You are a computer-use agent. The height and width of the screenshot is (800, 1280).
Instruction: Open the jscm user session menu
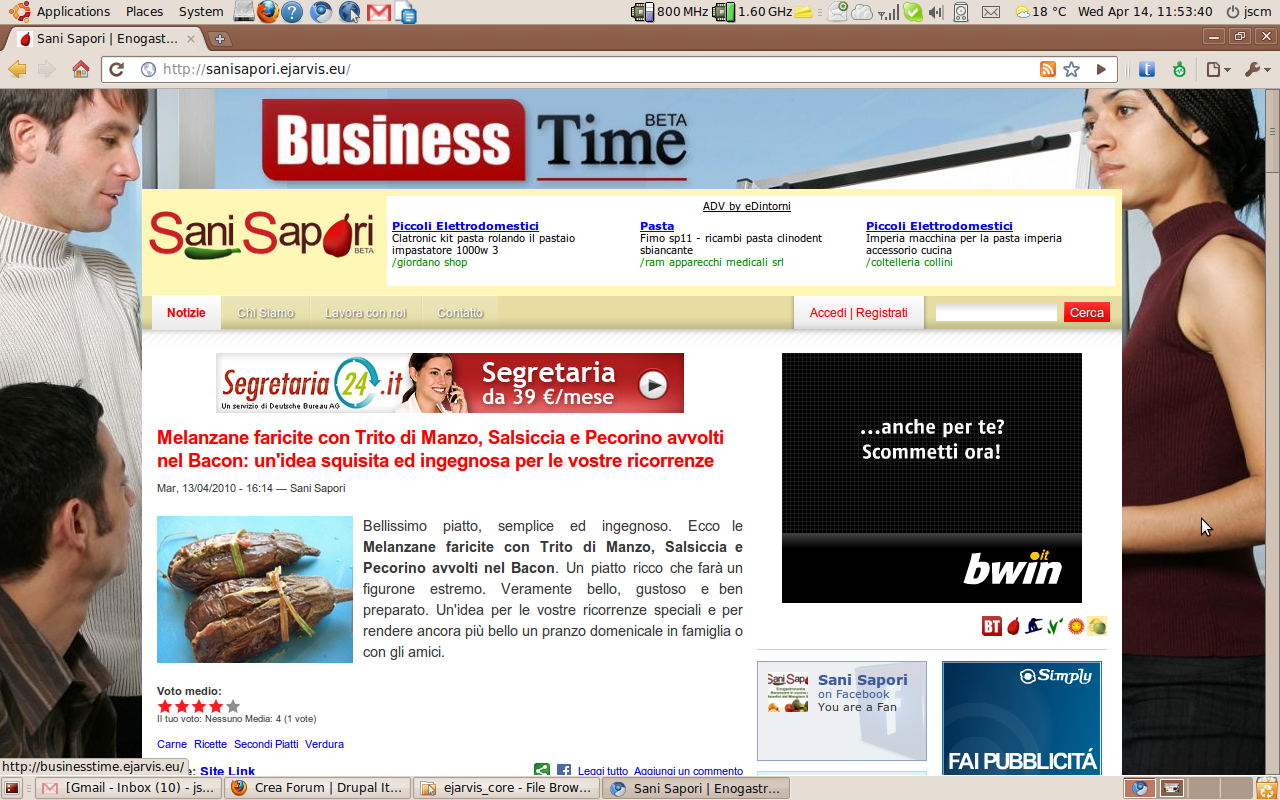click(1249, 12)
